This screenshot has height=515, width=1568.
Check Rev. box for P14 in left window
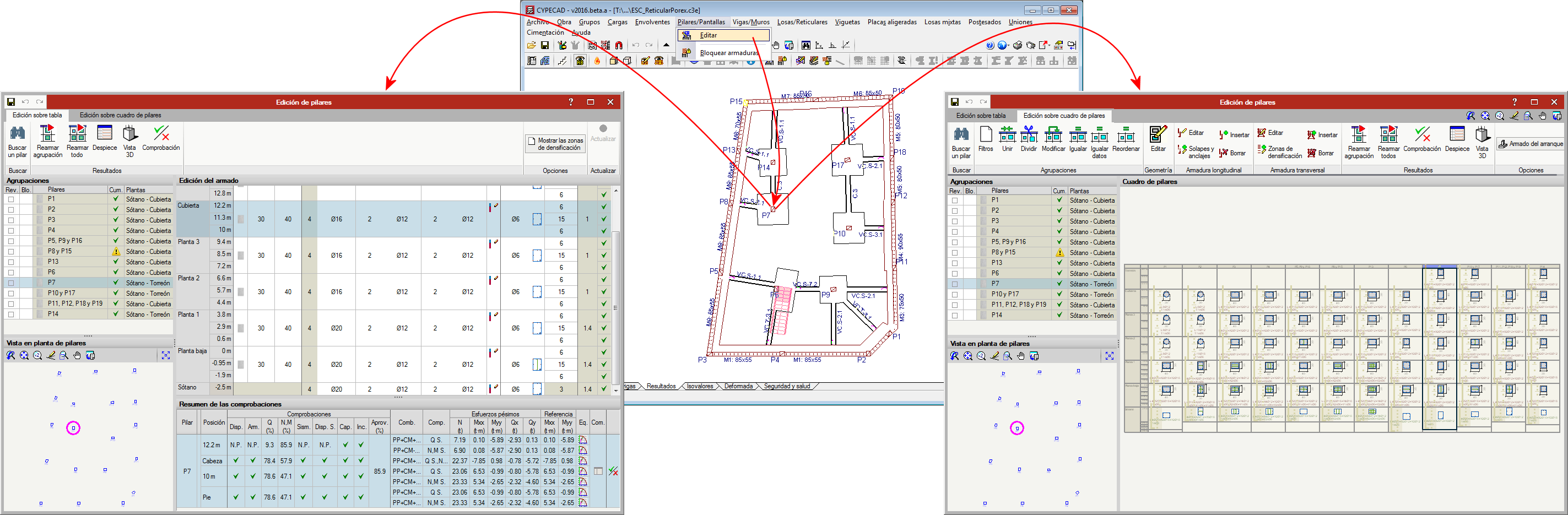(11, 314)
